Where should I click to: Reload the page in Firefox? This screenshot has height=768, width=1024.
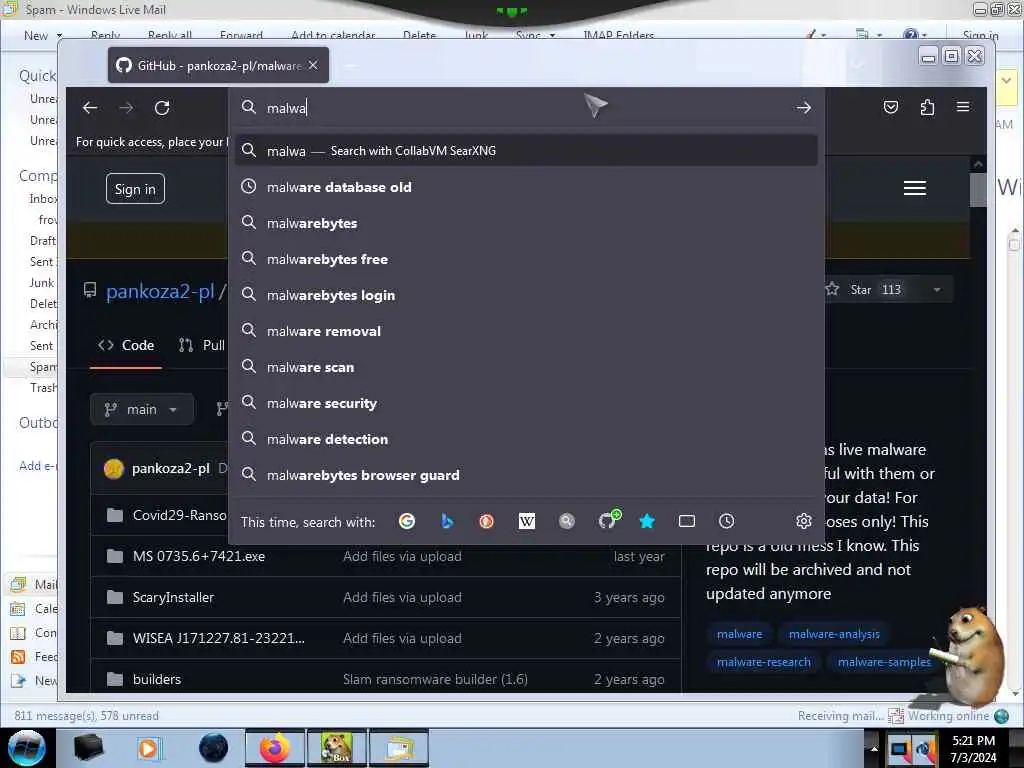[x=162, y=108]
